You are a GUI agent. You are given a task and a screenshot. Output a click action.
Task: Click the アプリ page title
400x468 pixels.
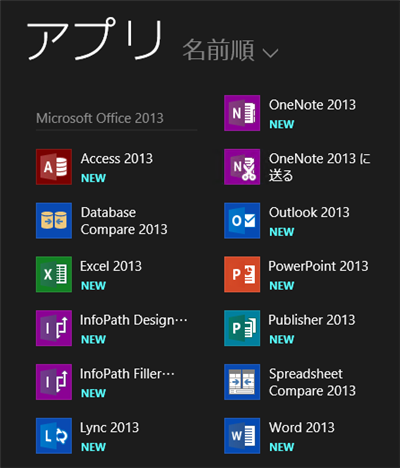[95, 39]
